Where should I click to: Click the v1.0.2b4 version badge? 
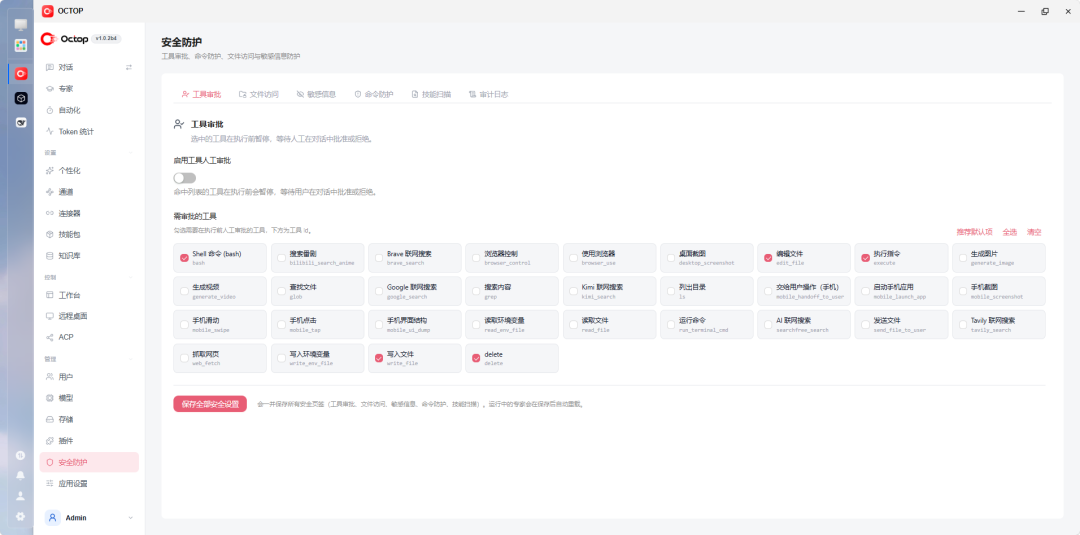[x=106, y=39]
